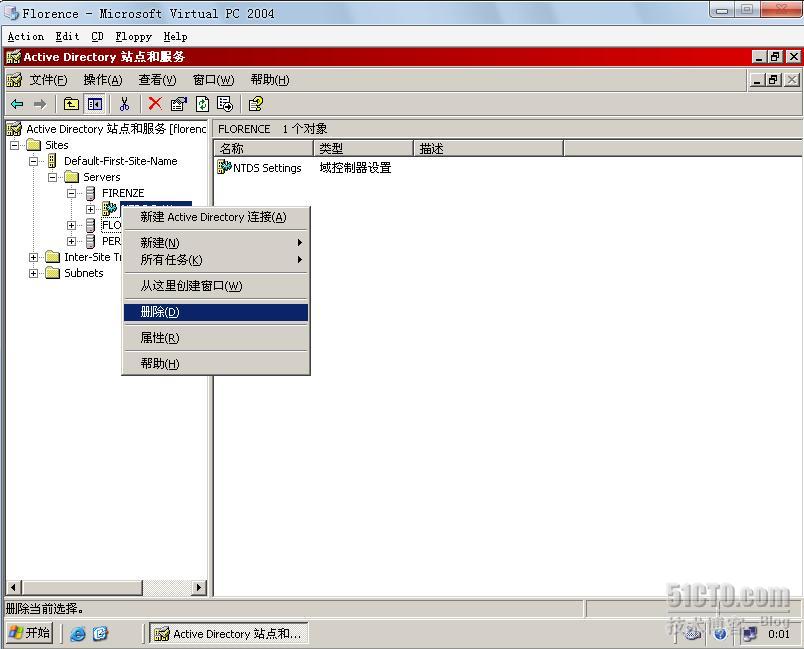Image resolution: width=804 pixels, height=649 pixels.
Task: Click the Refresh toolbar icon
Action: point(202,104)
